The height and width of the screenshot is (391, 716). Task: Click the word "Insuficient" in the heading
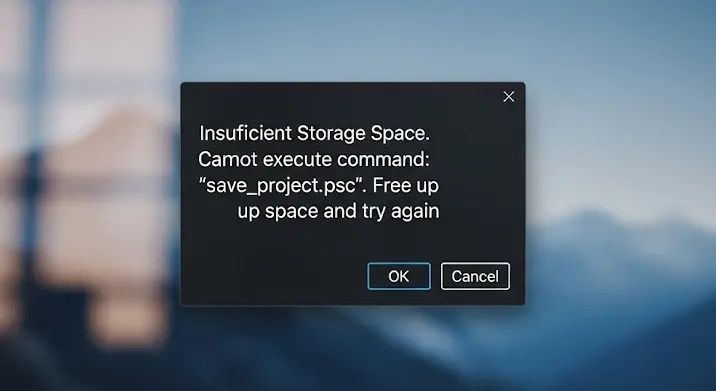246,133
